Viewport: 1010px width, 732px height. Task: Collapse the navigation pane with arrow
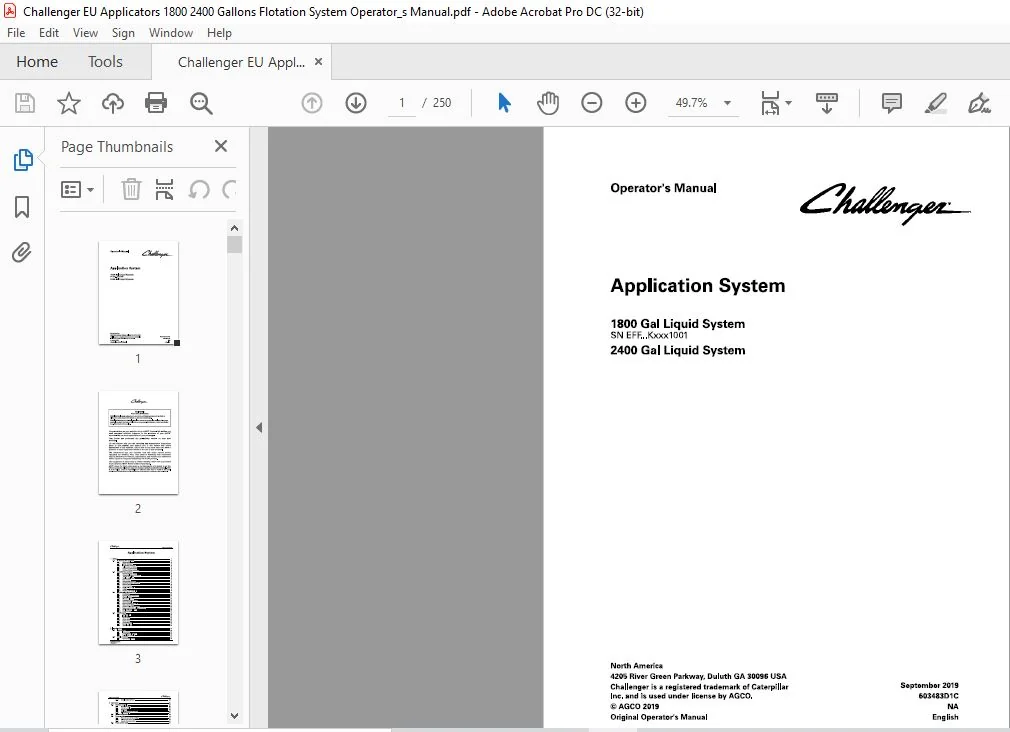[259, 427]
